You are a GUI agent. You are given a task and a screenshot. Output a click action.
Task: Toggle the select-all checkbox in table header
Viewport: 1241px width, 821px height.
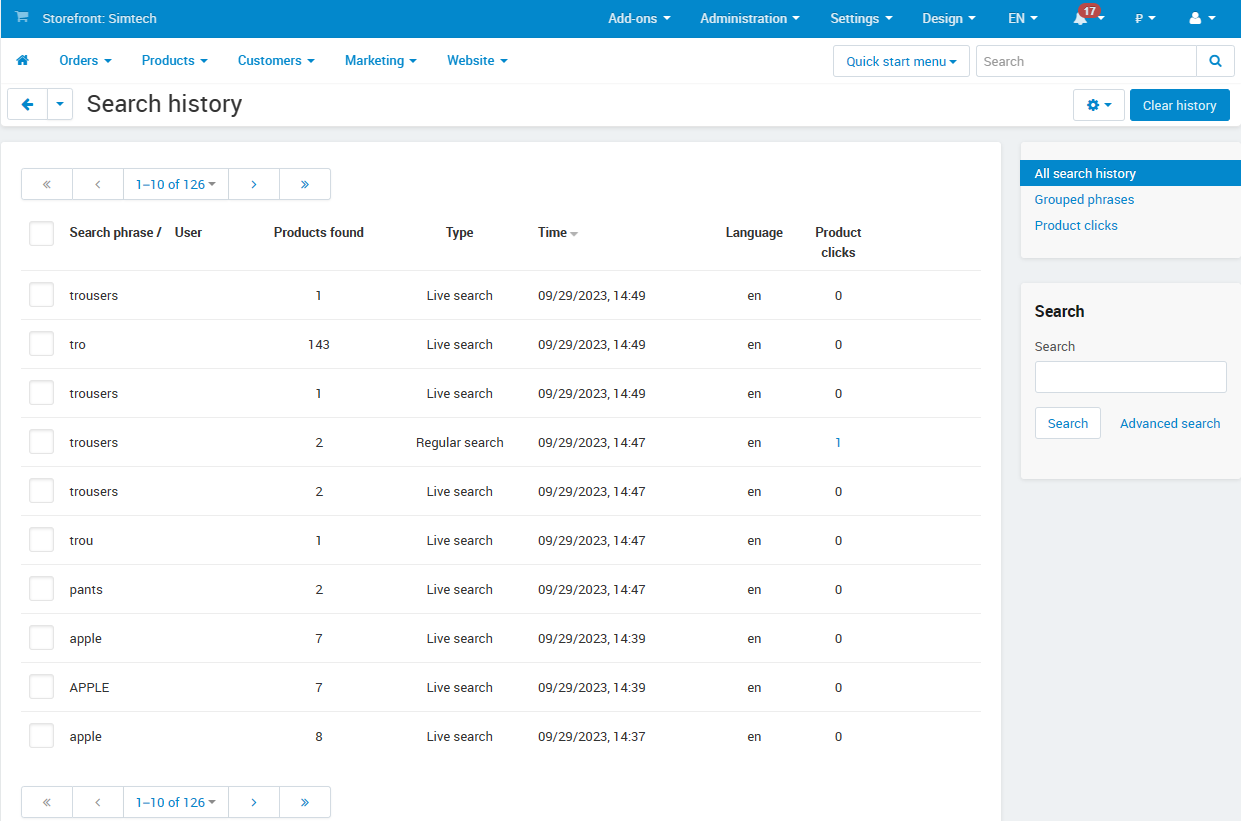pos(41,233)
